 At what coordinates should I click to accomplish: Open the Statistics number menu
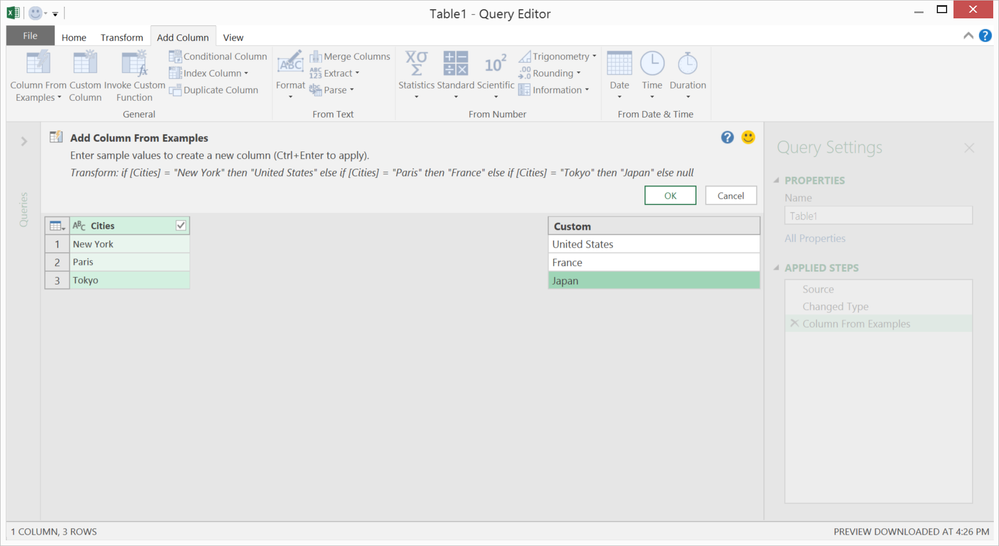click(x=416, y=75)
